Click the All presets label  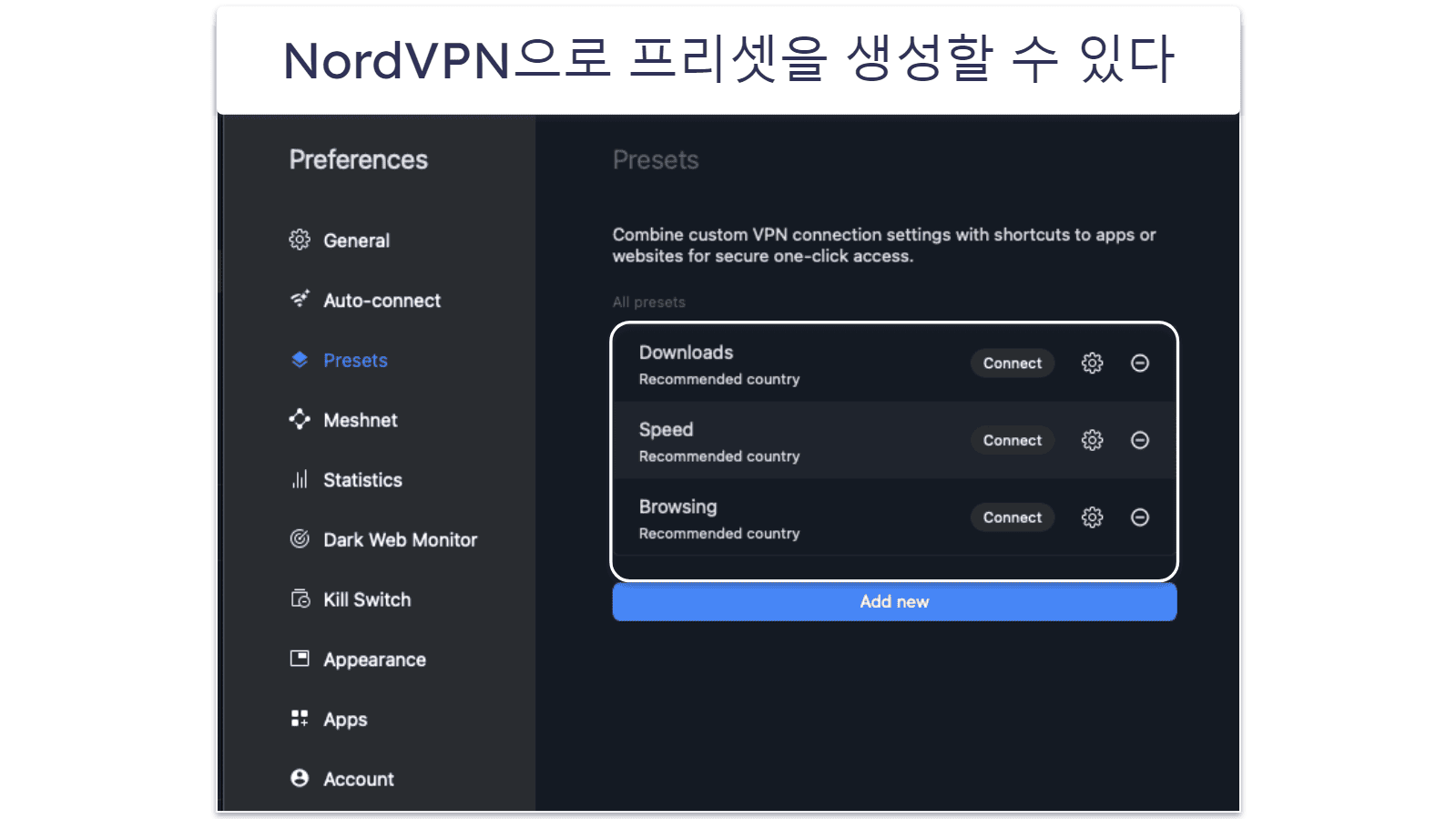tap(648, 302)
